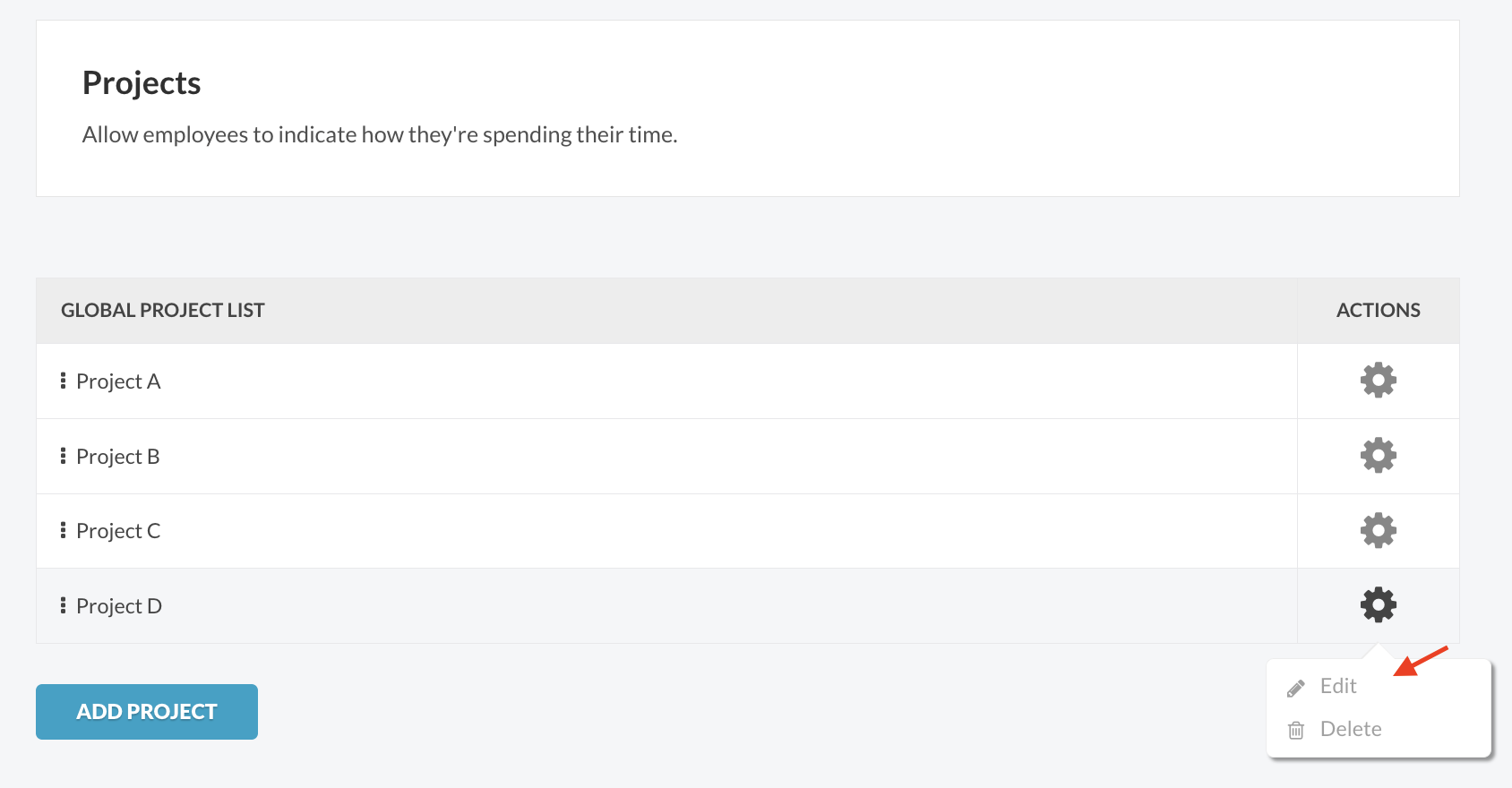This screenshot has width=1512, height=788.
Task: Open the gear actions for Project A
Action: [1378, 381]
